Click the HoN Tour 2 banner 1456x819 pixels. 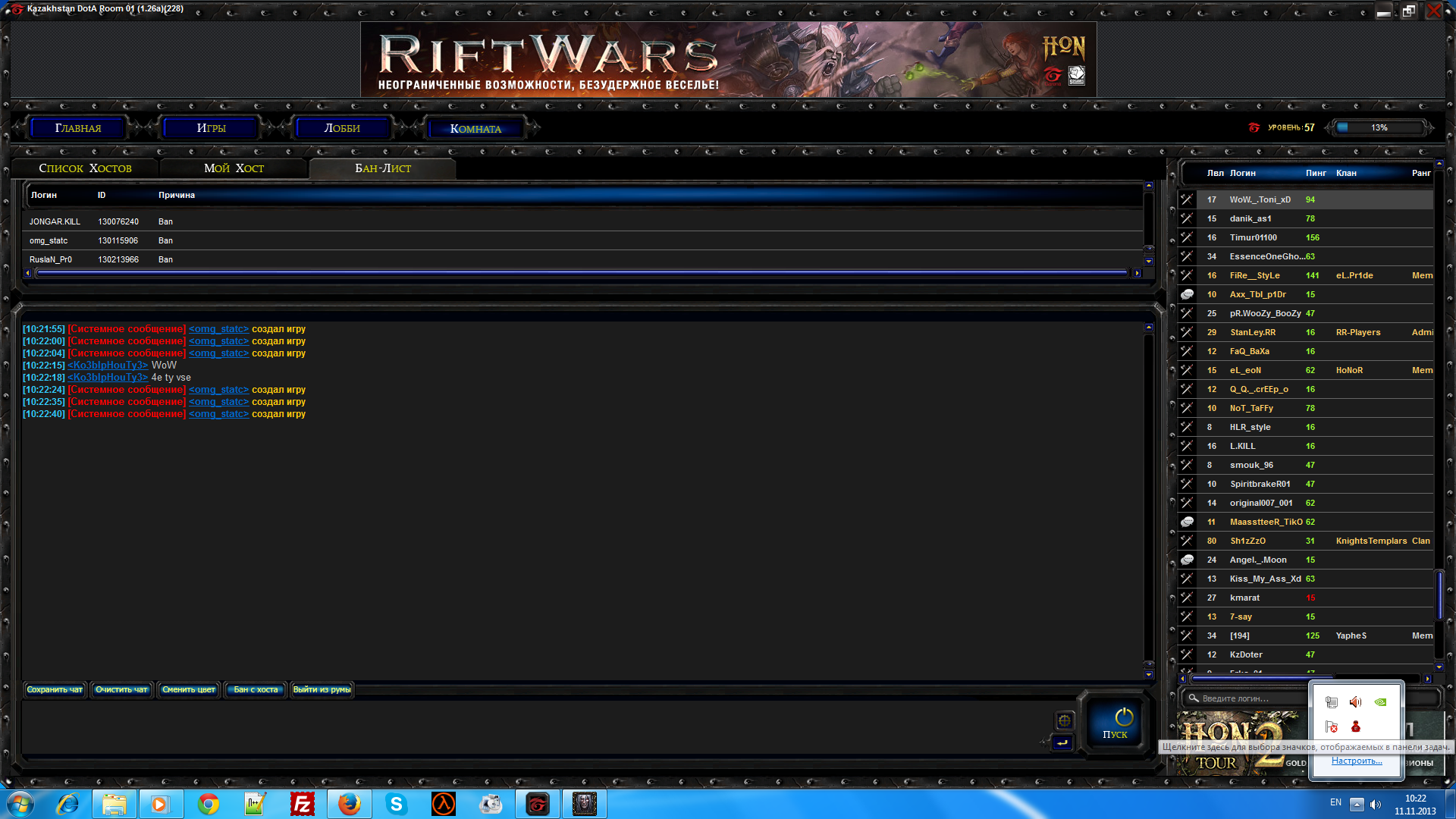pos(1244,743)
